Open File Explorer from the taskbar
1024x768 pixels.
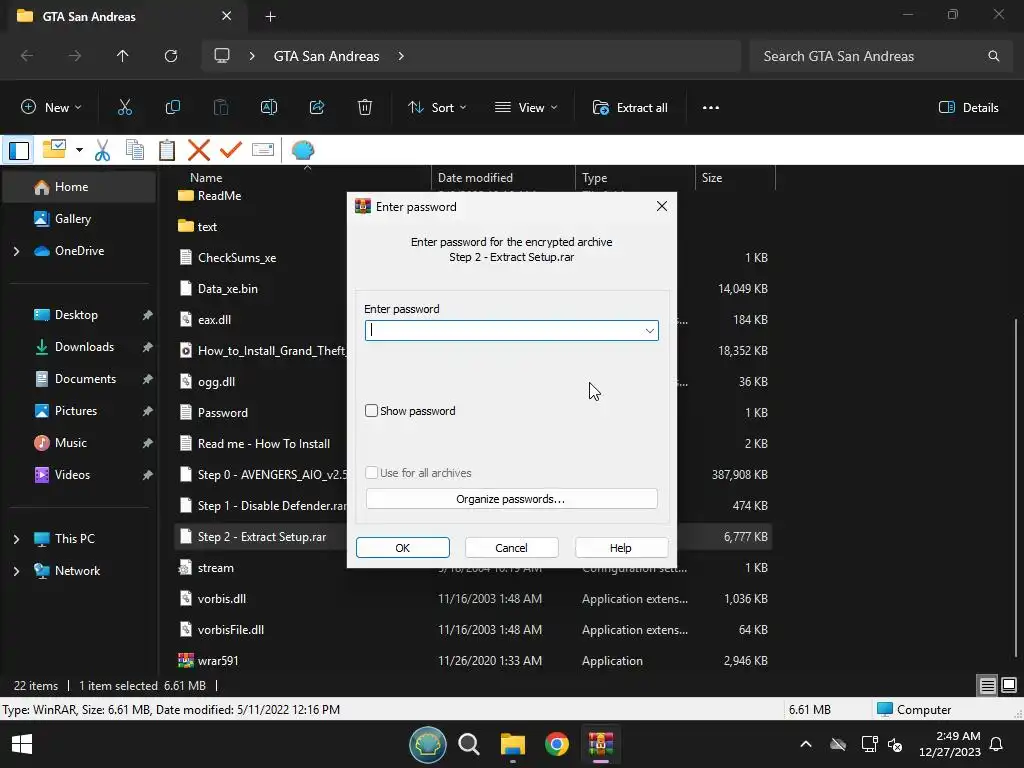pyautogui.click(x=513, y=744)
